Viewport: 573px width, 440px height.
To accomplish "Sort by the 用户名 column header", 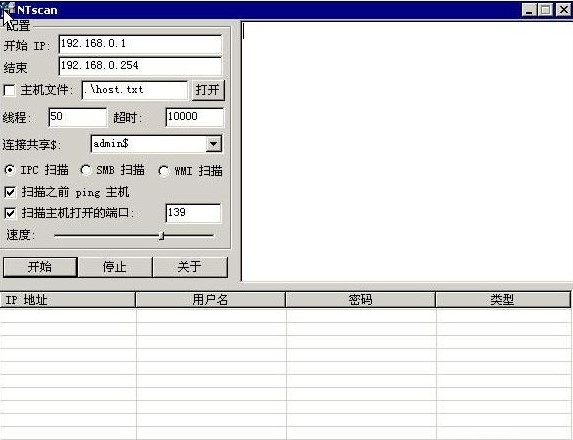I will [210, 300].
